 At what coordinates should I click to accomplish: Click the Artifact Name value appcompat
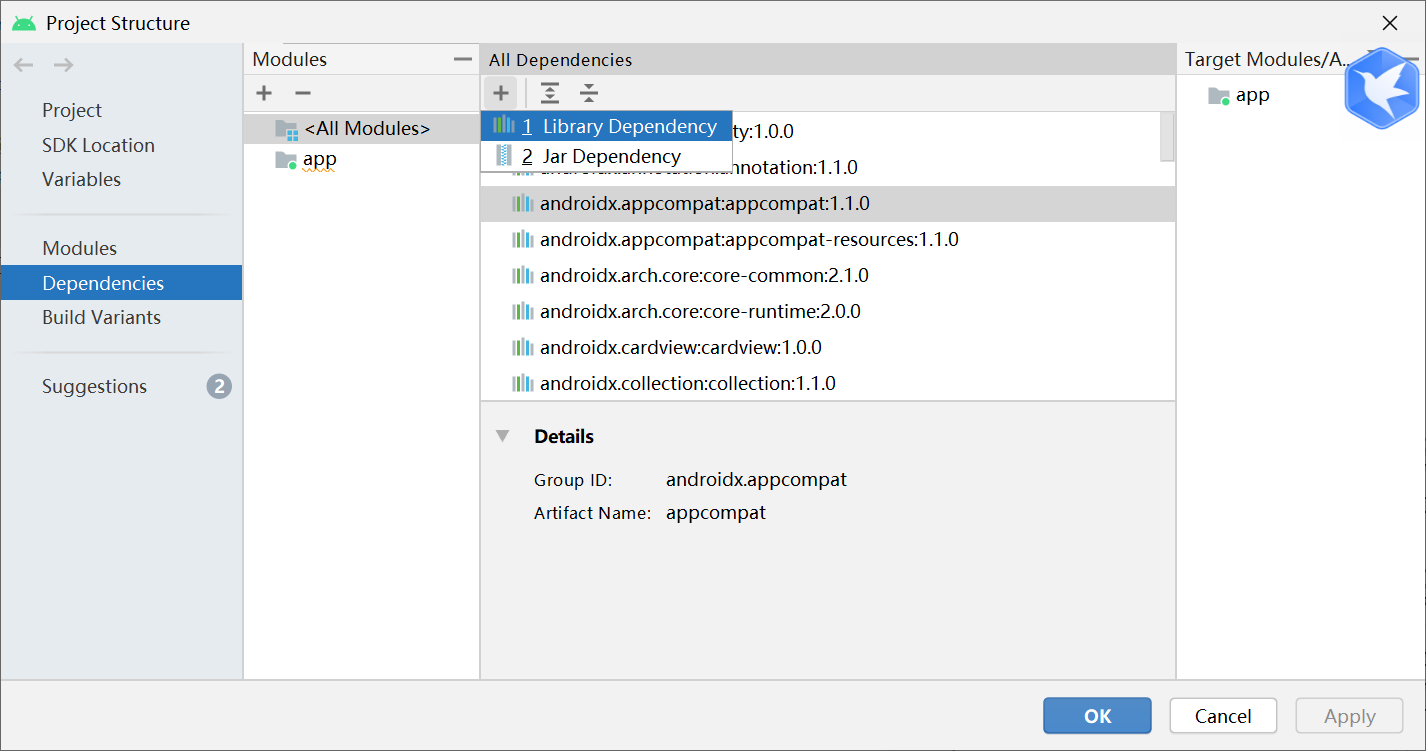(716, 513)
